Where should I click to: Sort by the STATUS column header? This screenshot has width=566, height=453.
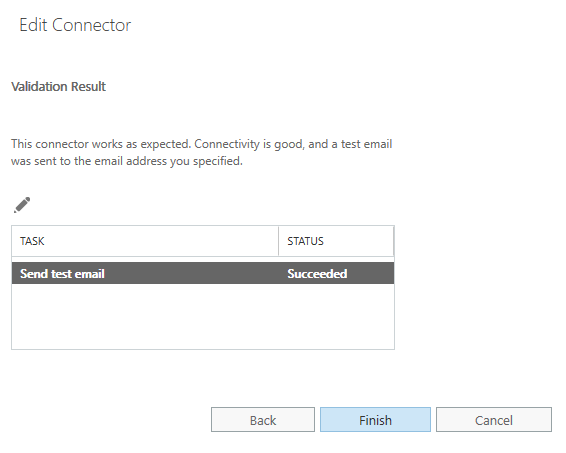(305, 241)
